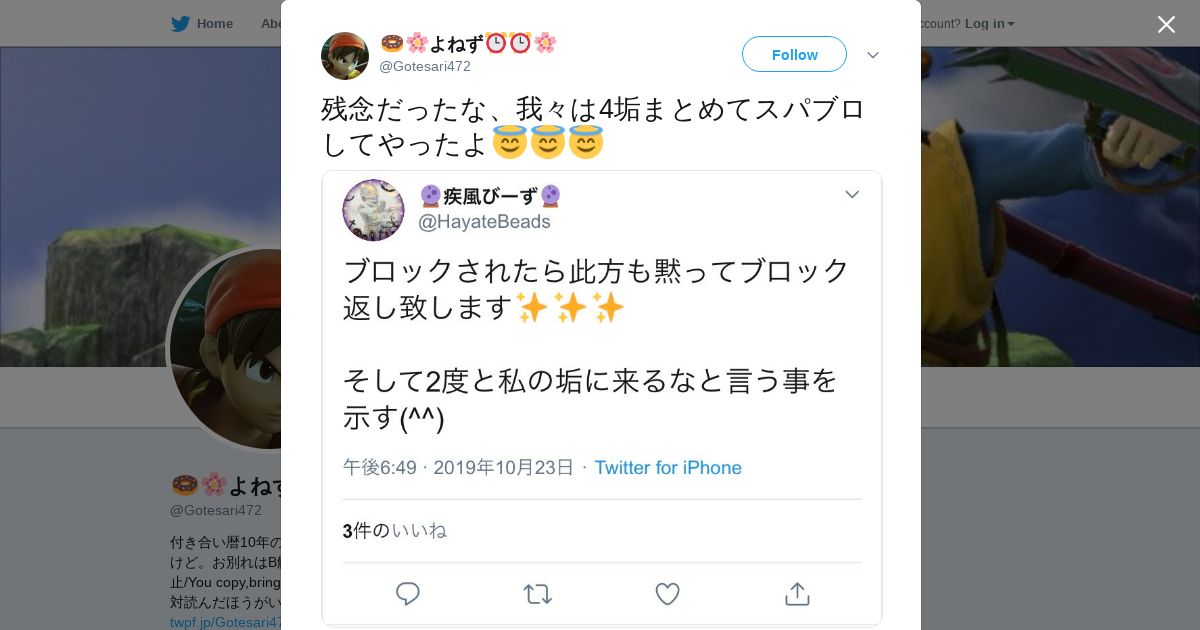Open the twpf.jp/Gotesari profile link
The image size is (1200, 630).
coord(225,622)
